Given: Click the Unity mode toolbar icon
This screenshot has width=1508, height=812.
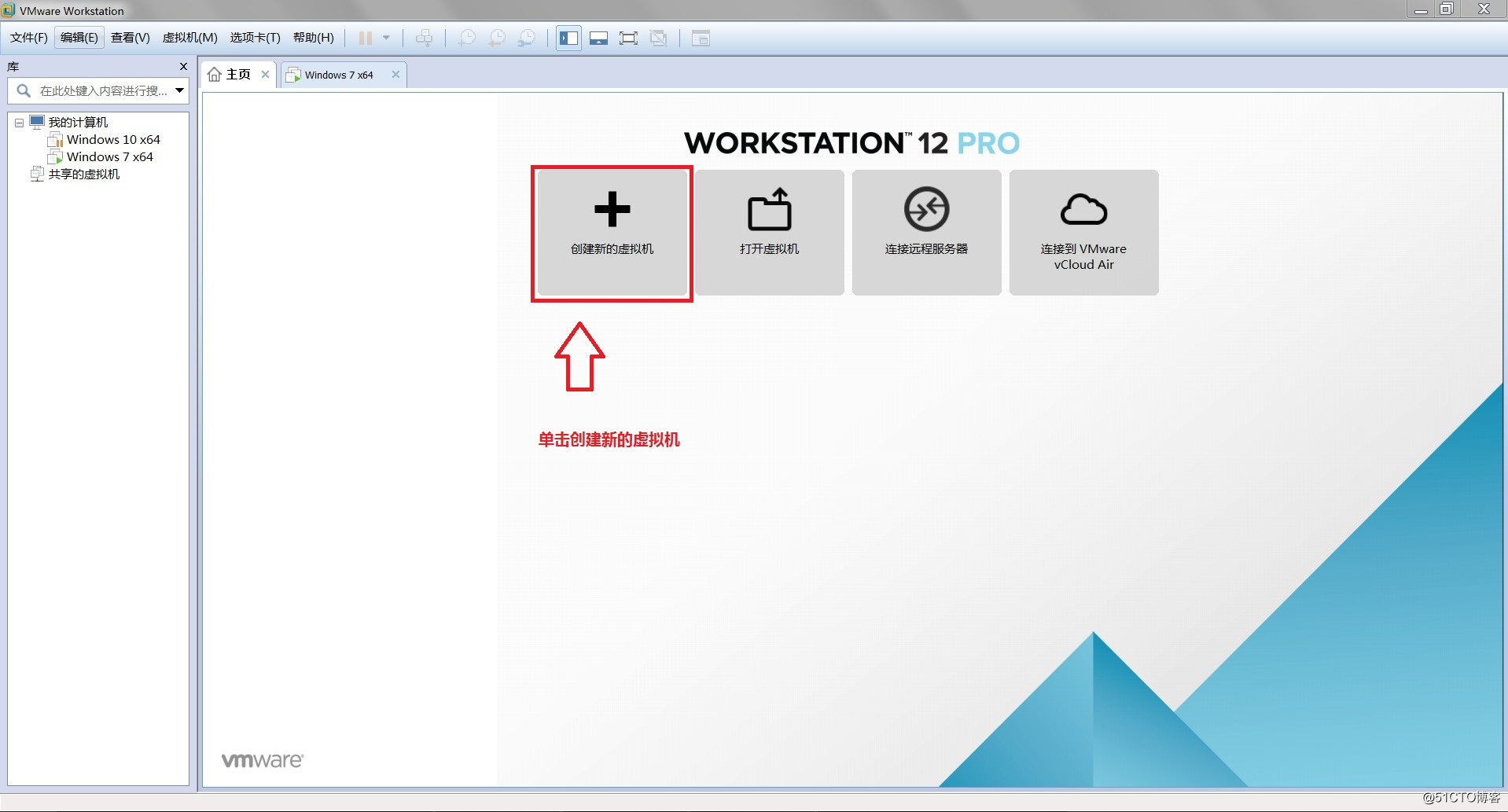Looking at the screenshot, I should pos(659,38).
